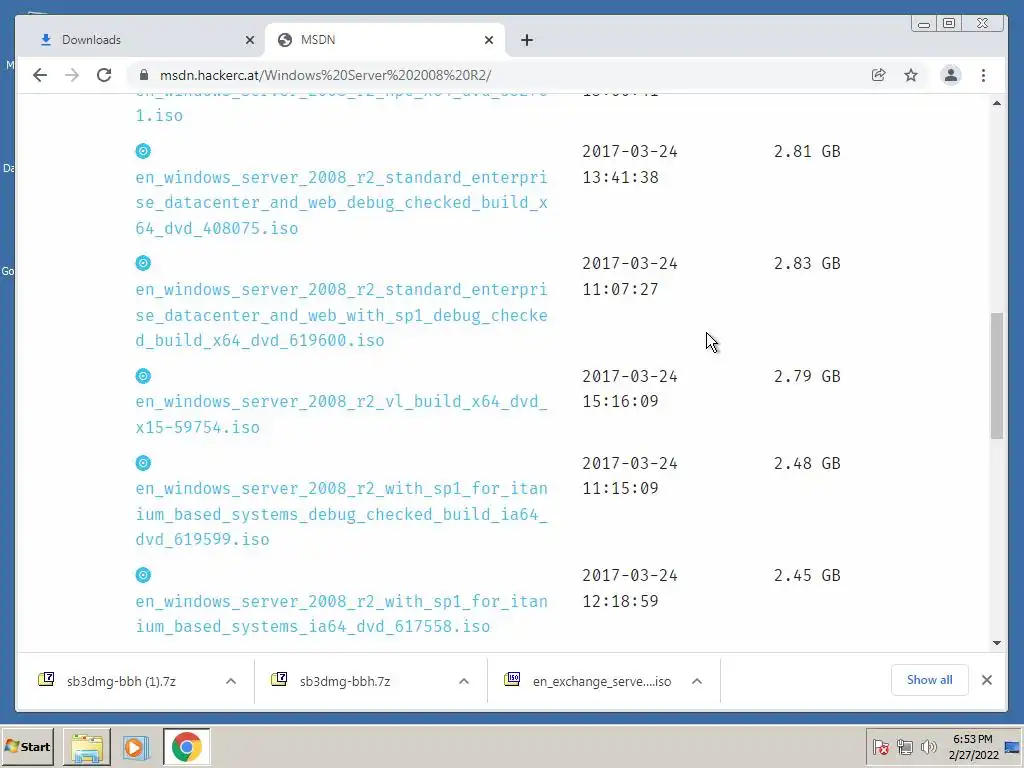Reload the MSDN page
Viewport: 1024px width, 768px height.
104,75
